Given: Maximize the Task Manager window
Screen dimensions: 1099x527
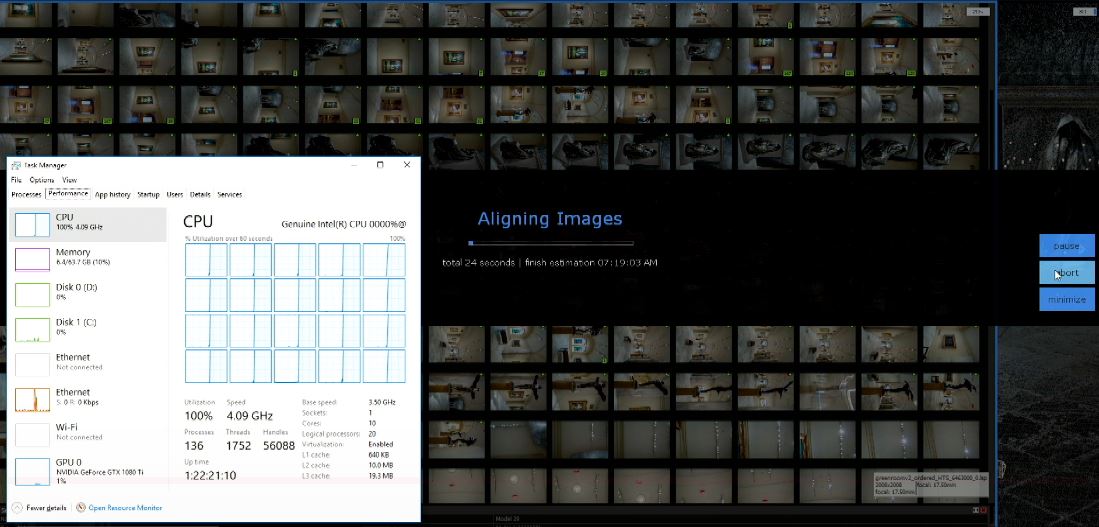Looking at the screenshot, I should coord(380,165).
